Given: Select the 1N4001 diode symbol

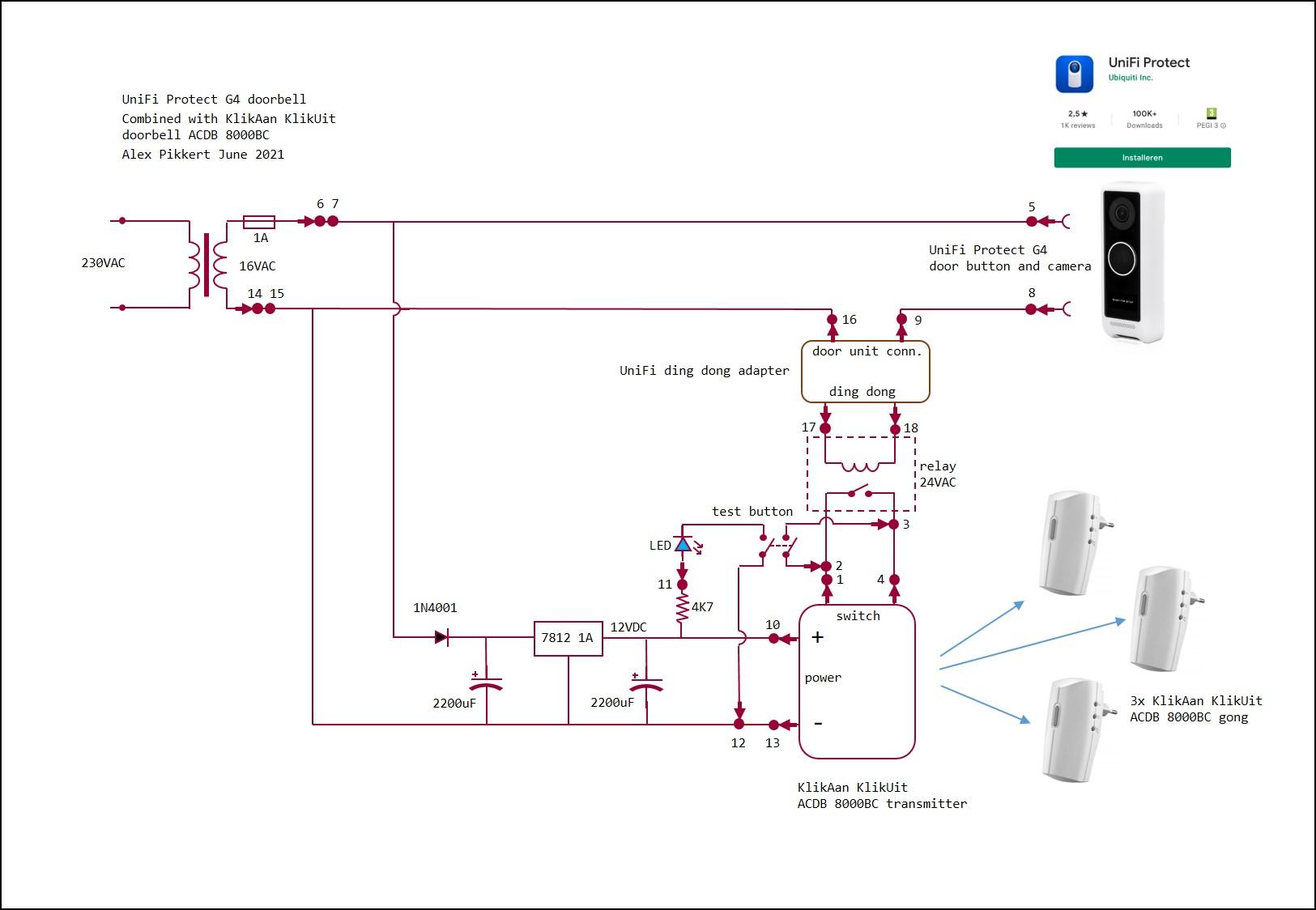Looking at the screenshot, I should [441, 638].
